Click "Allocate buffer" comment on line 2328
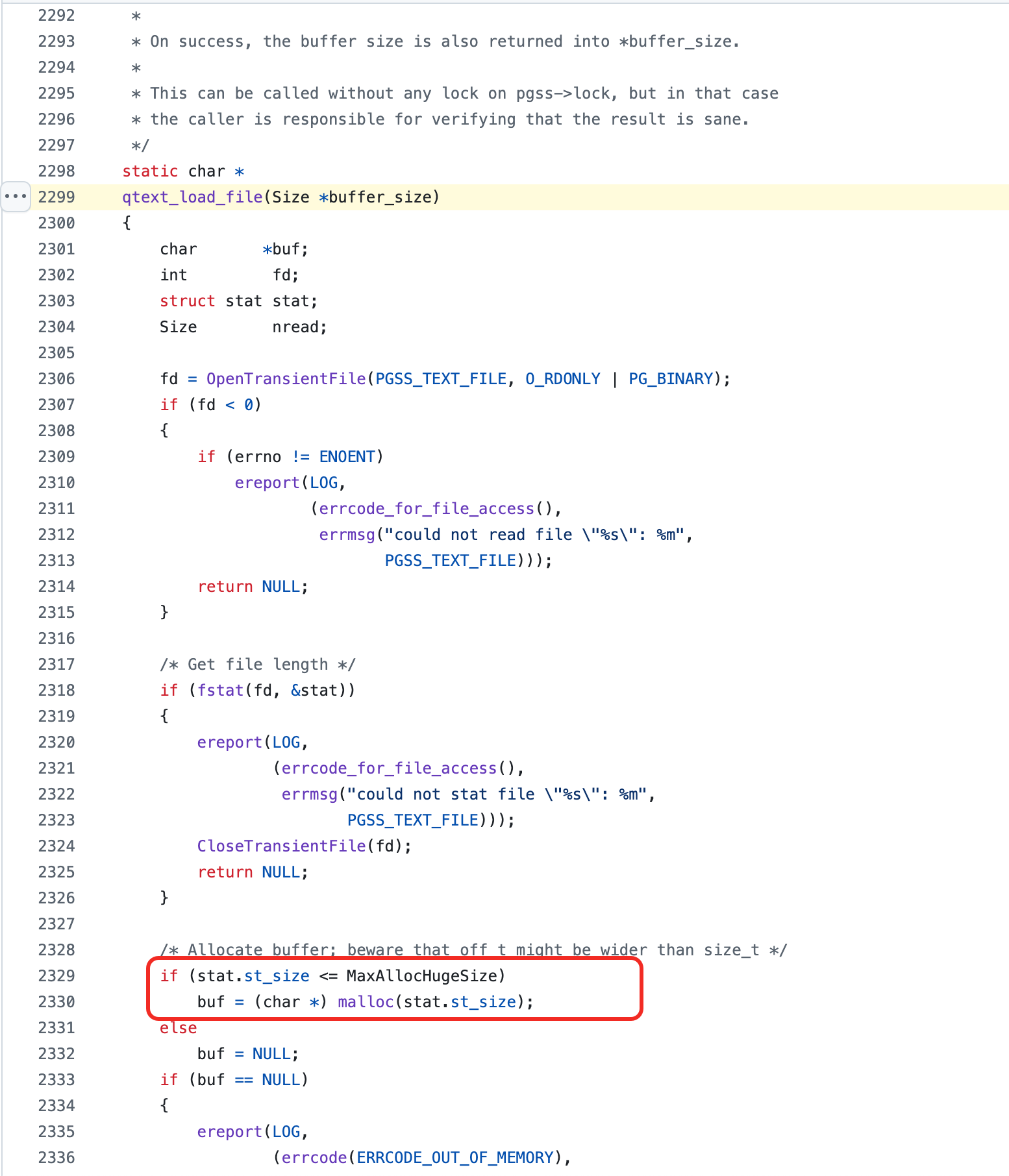 [473, 949]
